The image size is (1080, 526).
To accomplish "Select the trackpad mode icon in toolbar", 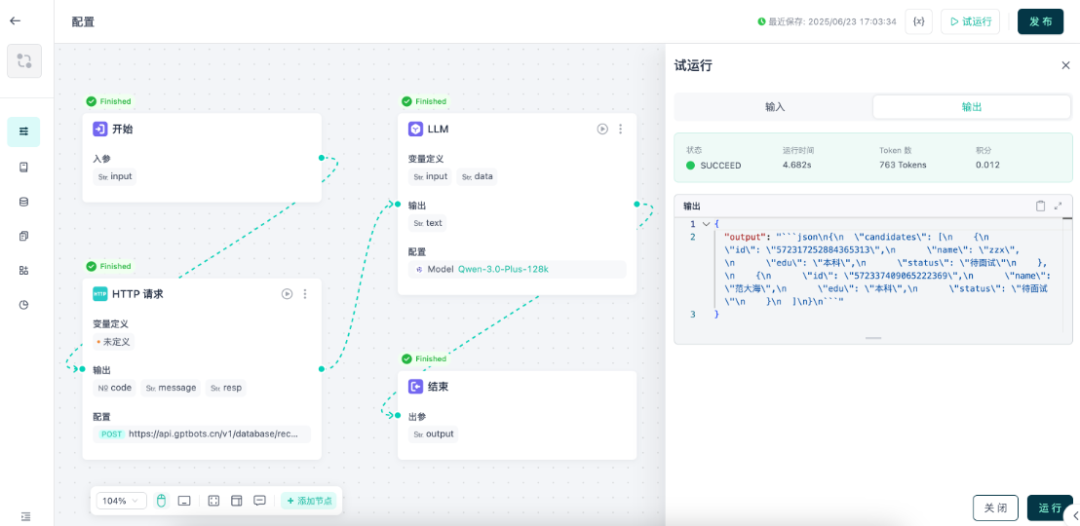I will click(x=184, y=501).
